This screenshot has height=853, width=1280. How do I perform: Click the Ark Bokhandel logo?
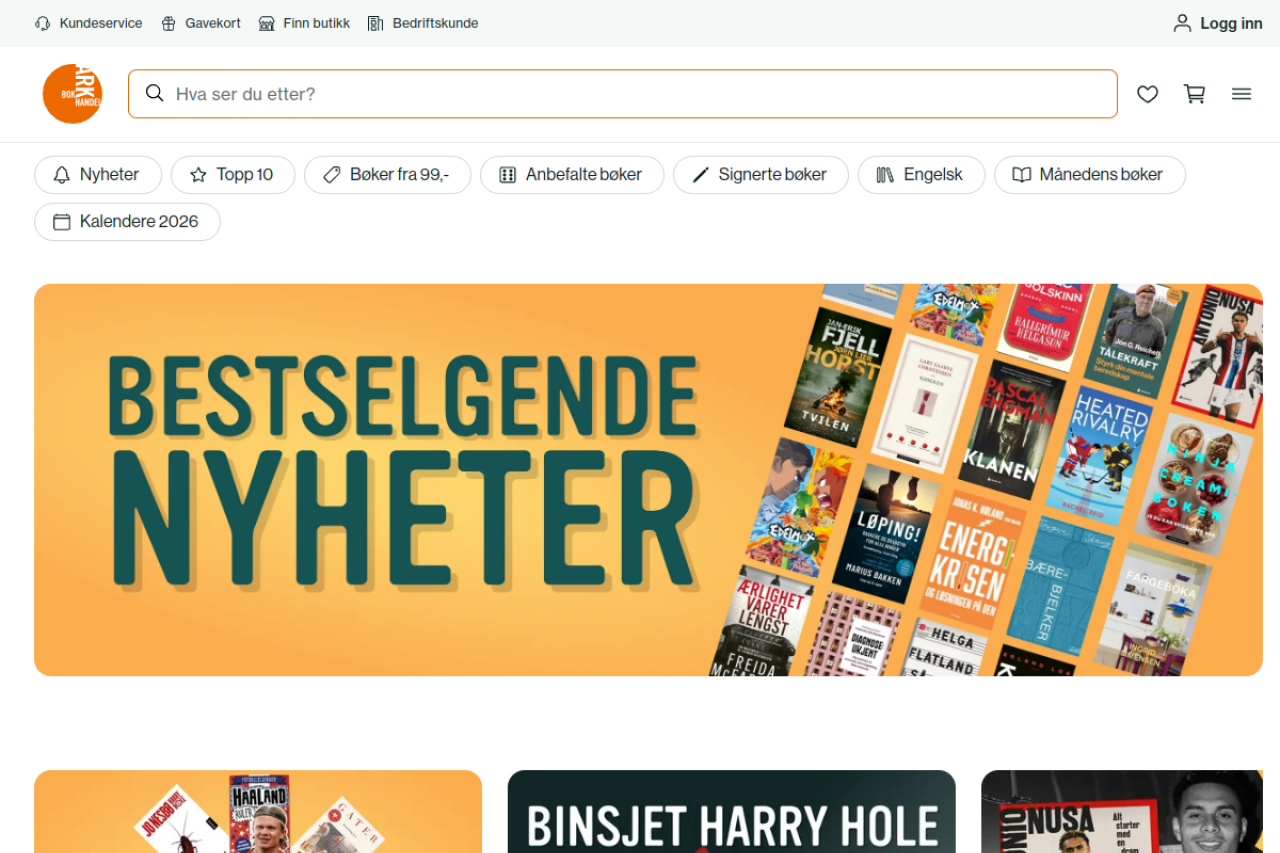(x=72, y=94)
